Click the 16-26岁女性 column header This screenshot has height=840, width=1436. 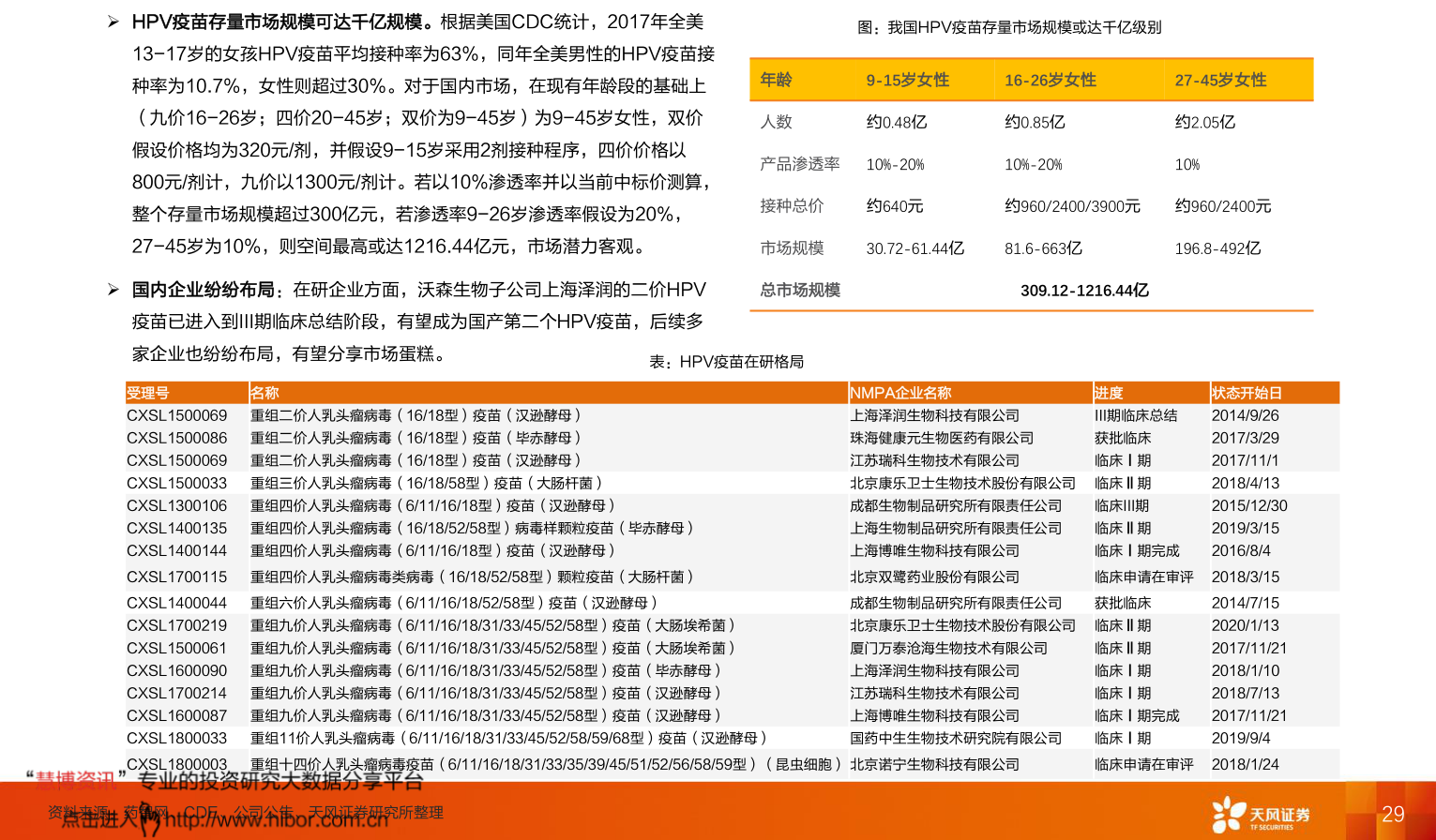pyautogui.click(x=1050, y=81)
